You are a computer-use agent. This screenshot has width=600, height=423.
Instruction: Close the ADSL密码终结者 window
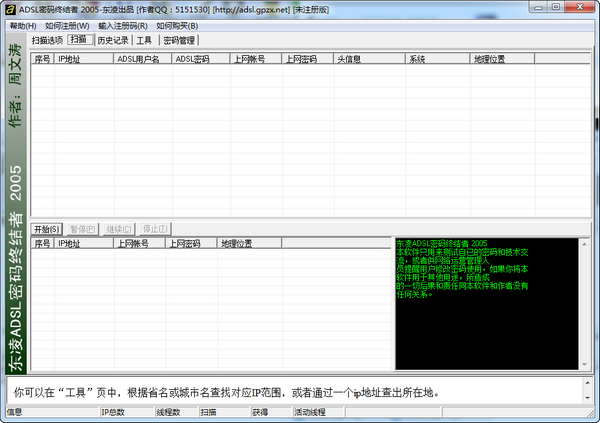[x=580, y=7]
